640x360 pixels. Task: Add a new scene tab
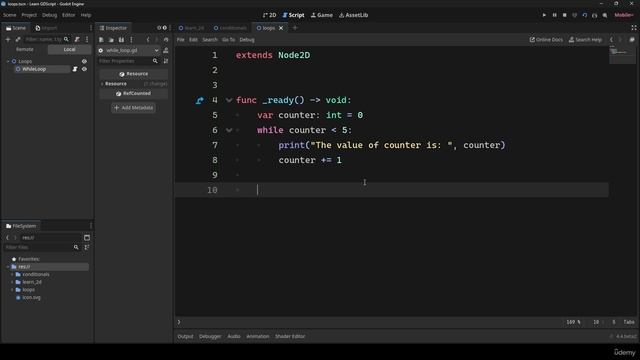(295, 28)
